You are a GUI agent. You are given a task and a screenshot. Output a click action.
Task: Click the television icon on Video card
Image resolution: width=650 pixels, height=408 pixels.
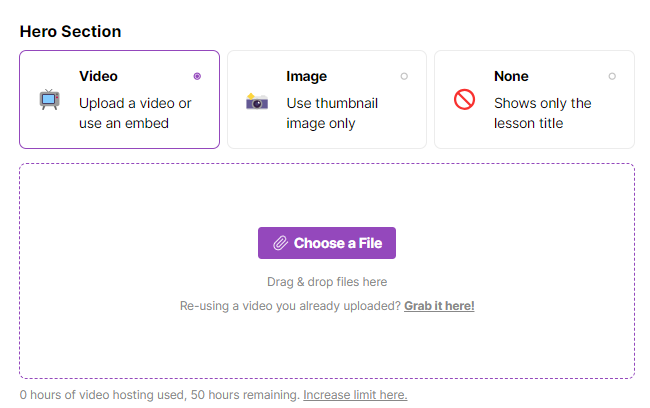pos(49,100)
